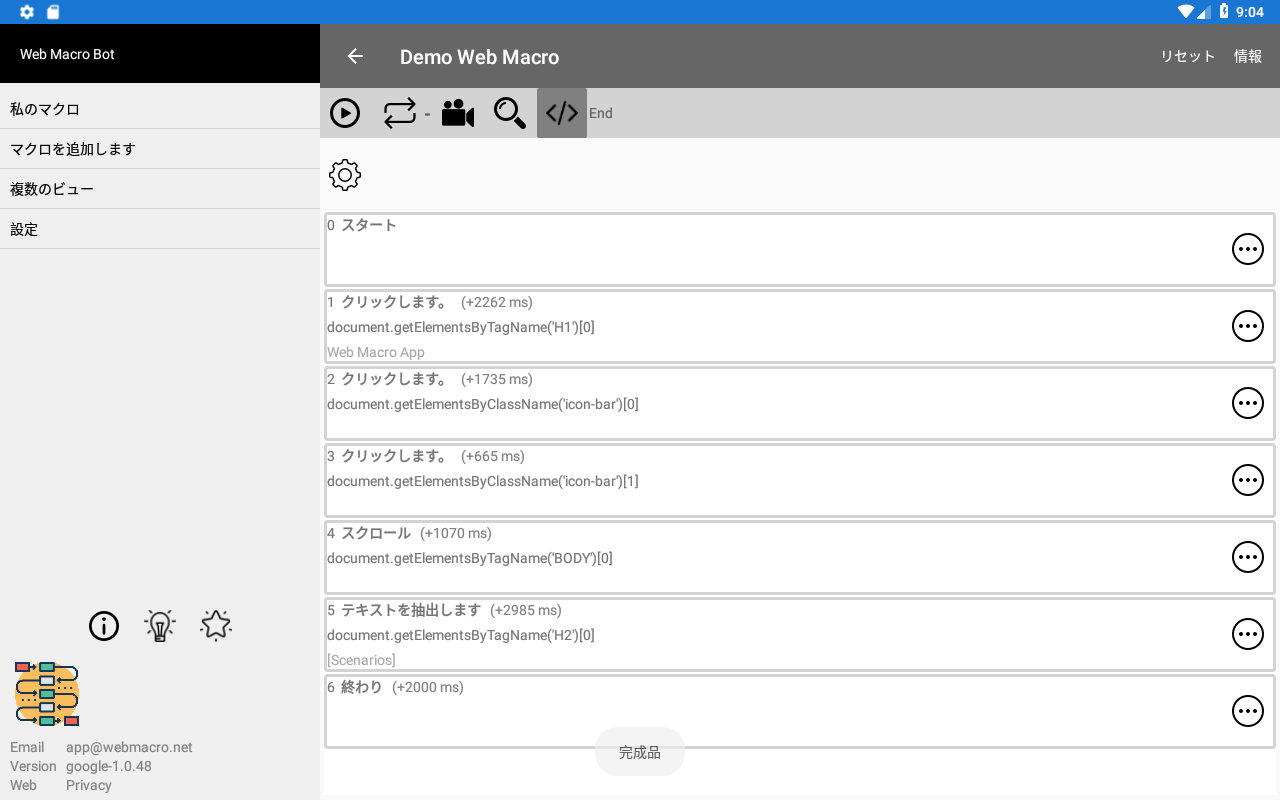Image resolution: width=1280 pixels, height=800 pixels.
Task: Click the Demo Web Macro page title
Action: (480, 57)
